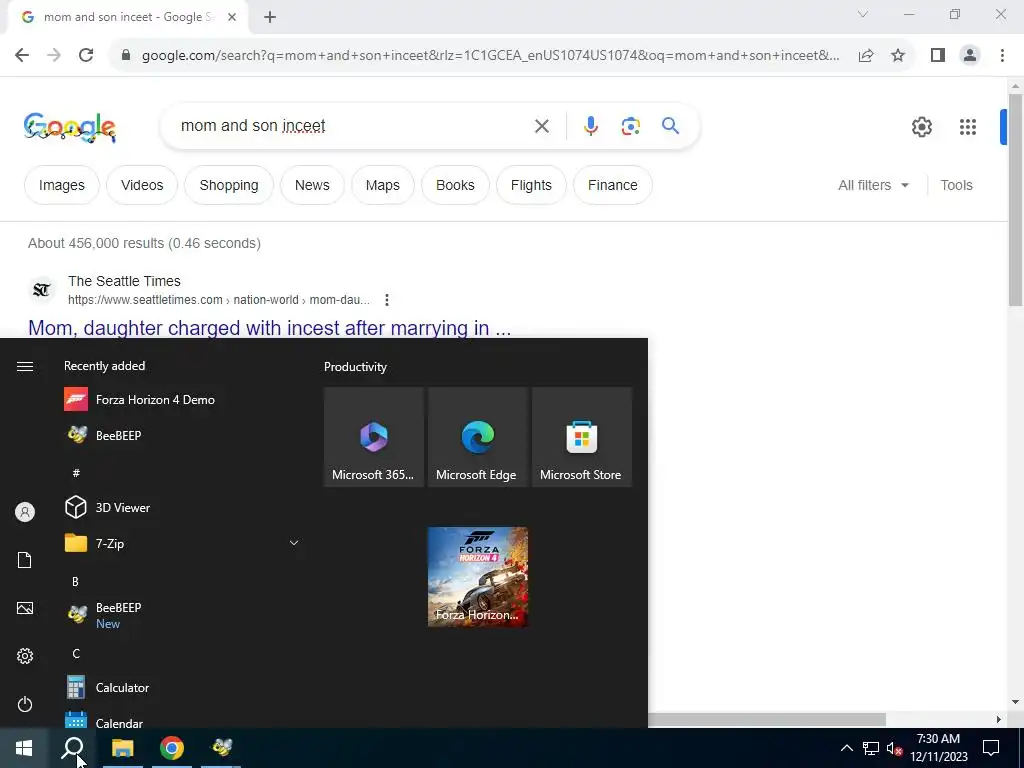Launch the Forza Horizon tile
Screen dimensions: 1024x768
[477, 577]
